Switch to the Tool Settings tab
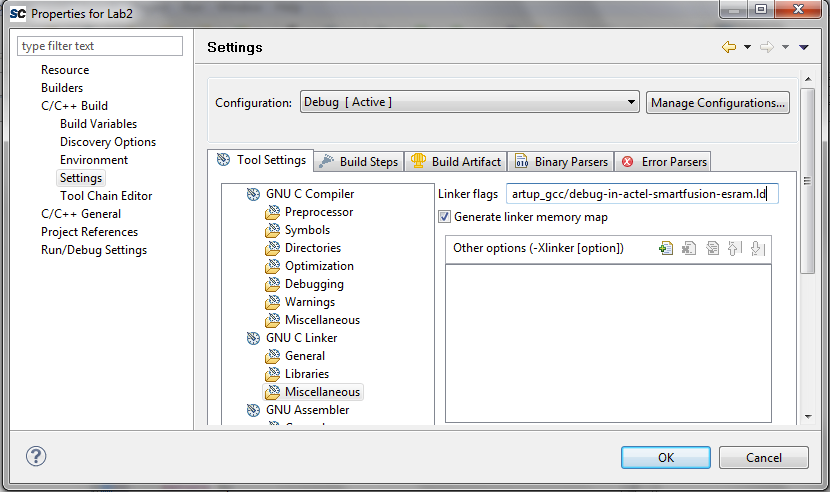This screenshot has height=492, width=830. click(261, 160)
